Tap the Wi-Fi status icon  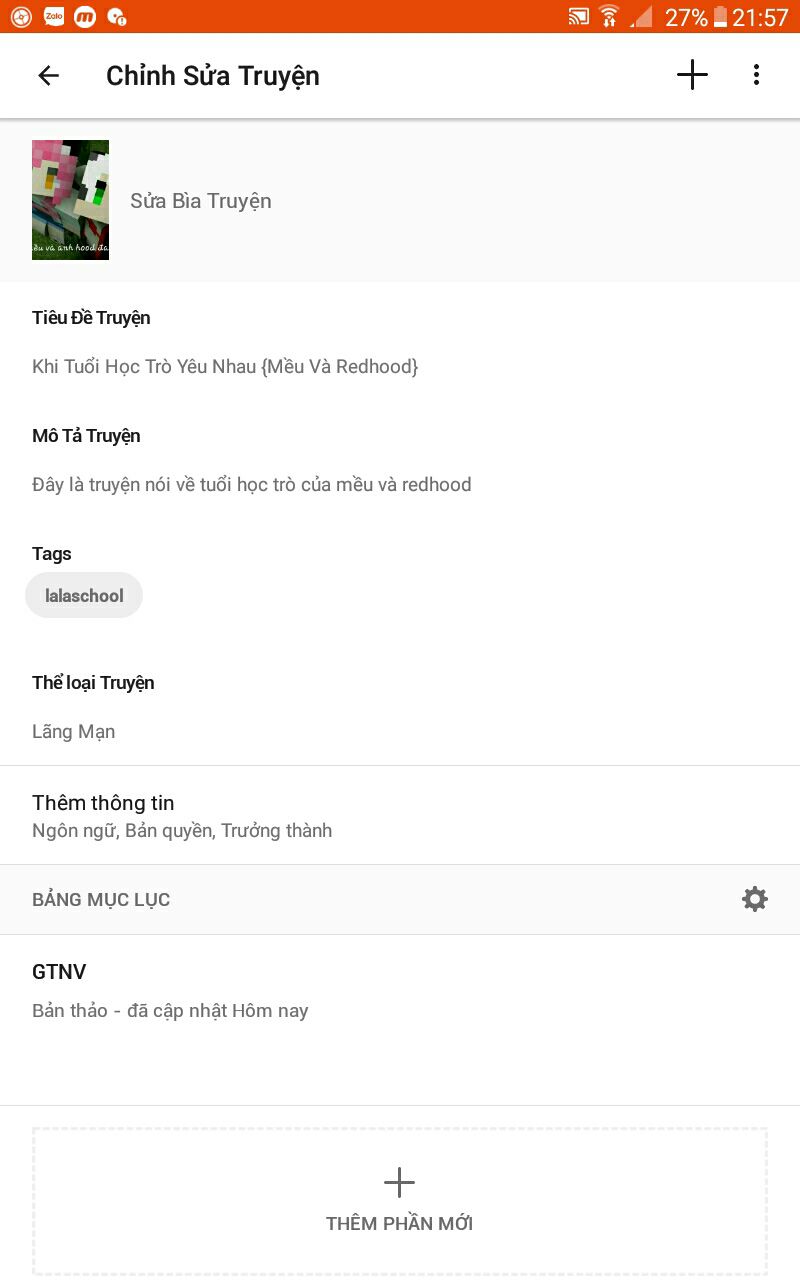pos(609,16)
